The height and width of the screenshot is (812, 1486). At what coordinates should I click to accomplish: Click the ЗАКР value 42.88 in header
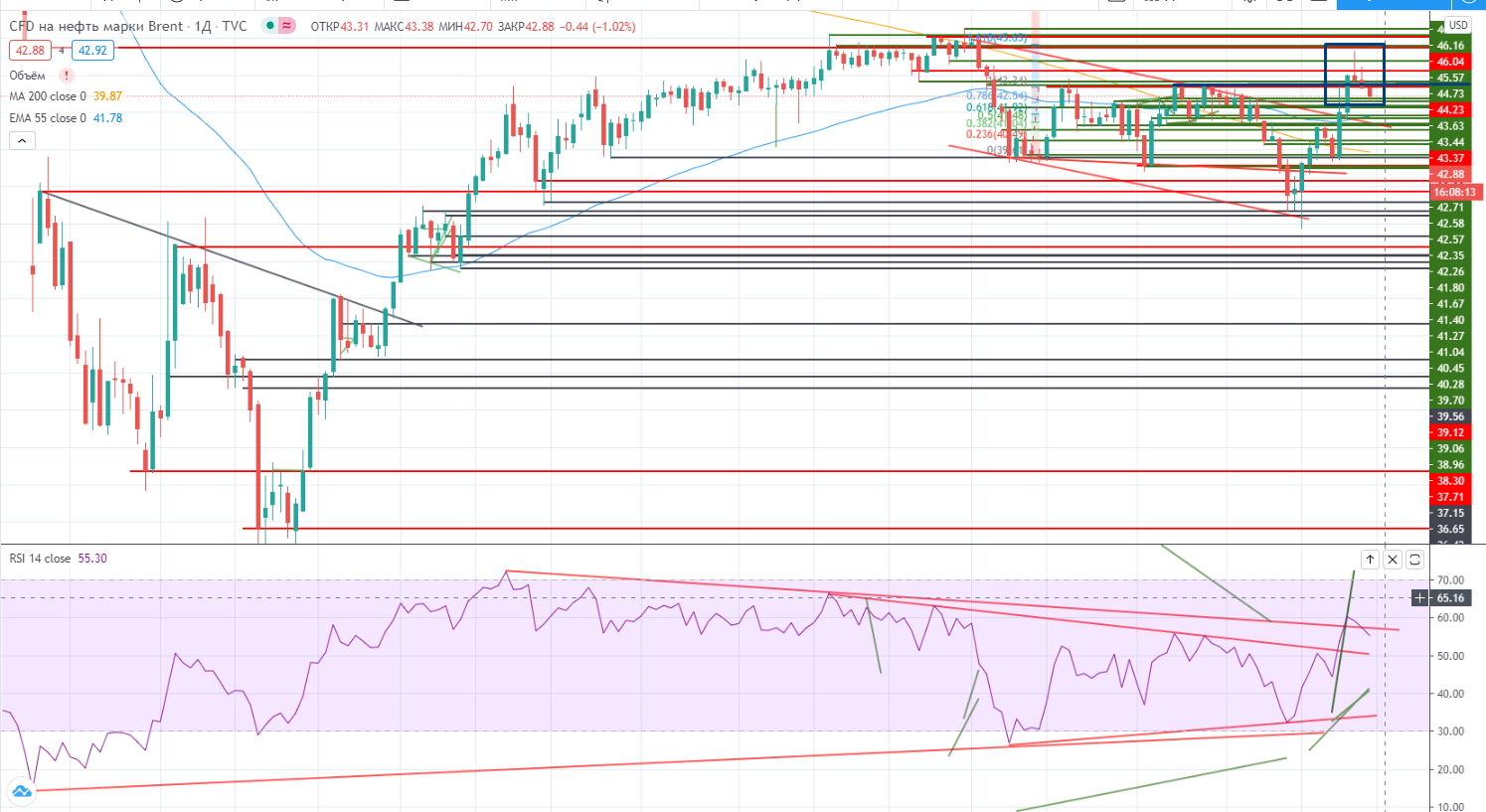click(540, 27)
